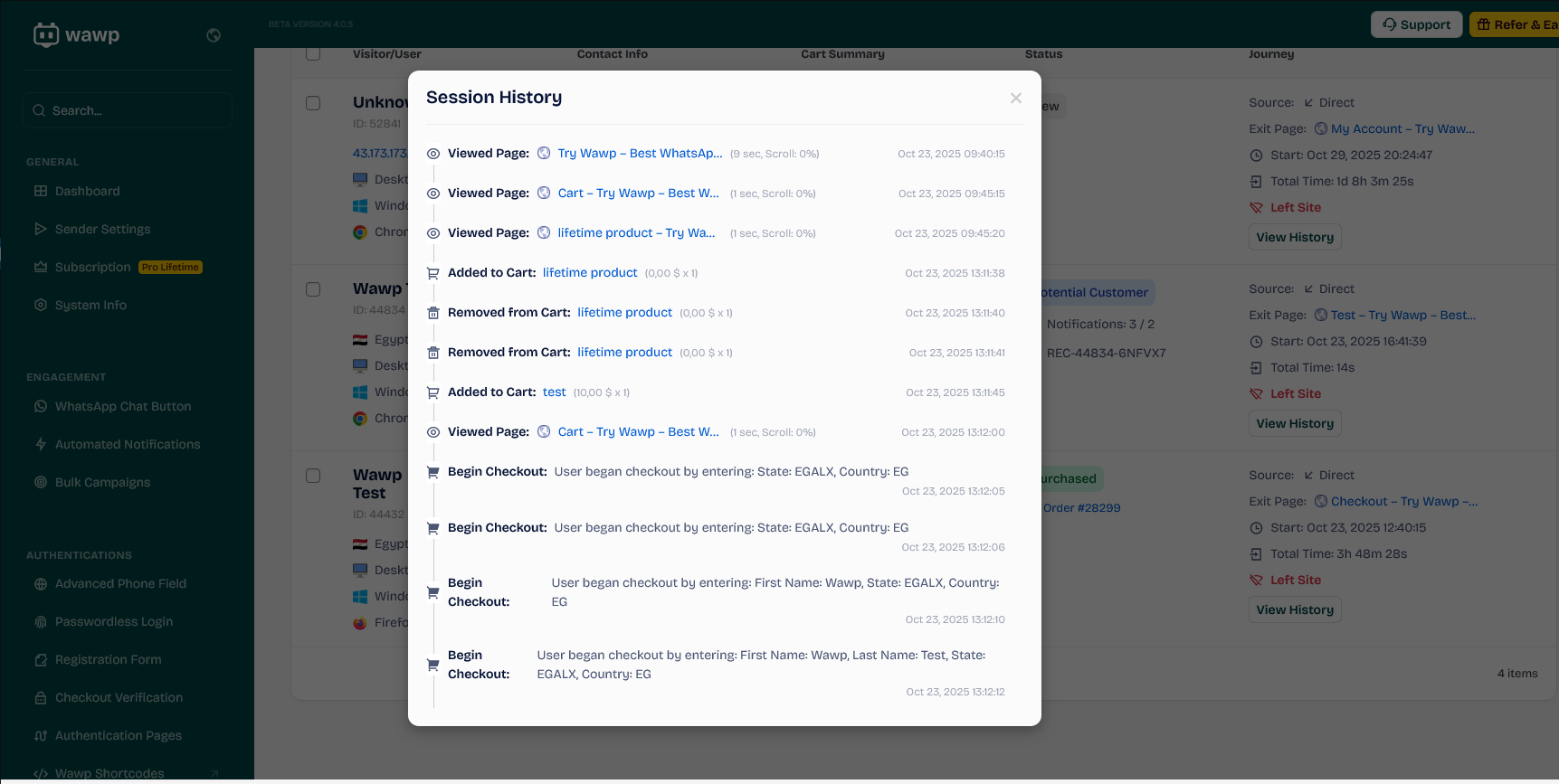Screen dimensions: 1559x784
Task: Open Cart link viewed at 09:45:15
Action: click(x=638, y=194)
